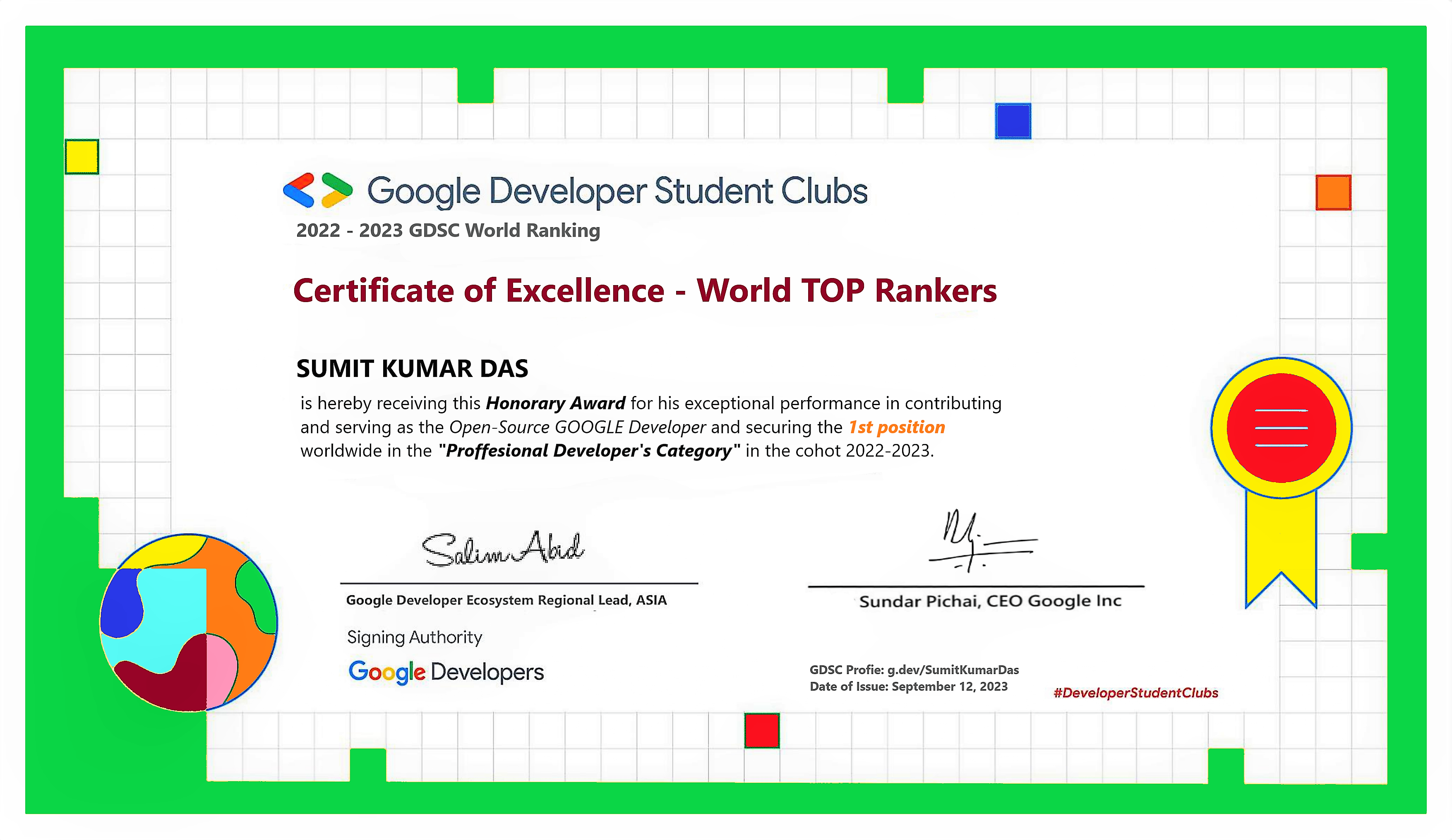Screen dimensions: 1452x840
Task: Click the '2022 - 2023 GDSC World Ranking' subtitle
Action: click(x=448, y=230)
